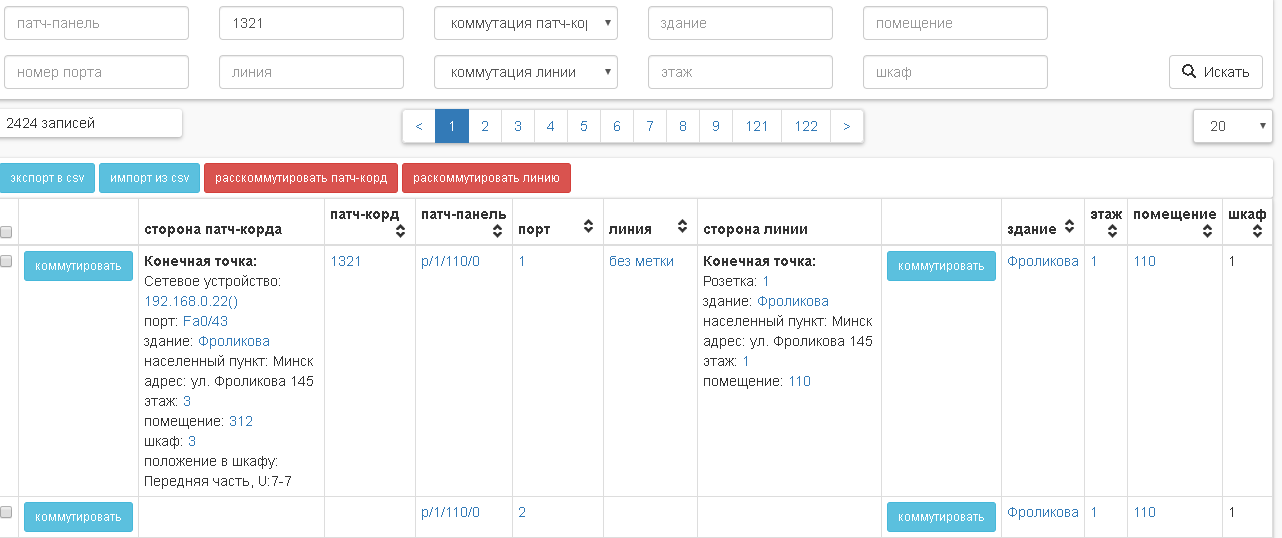Open the коммутация патч-корда dropdown
This screenshot has width=1282, height=538.
(x=526, y=23)
